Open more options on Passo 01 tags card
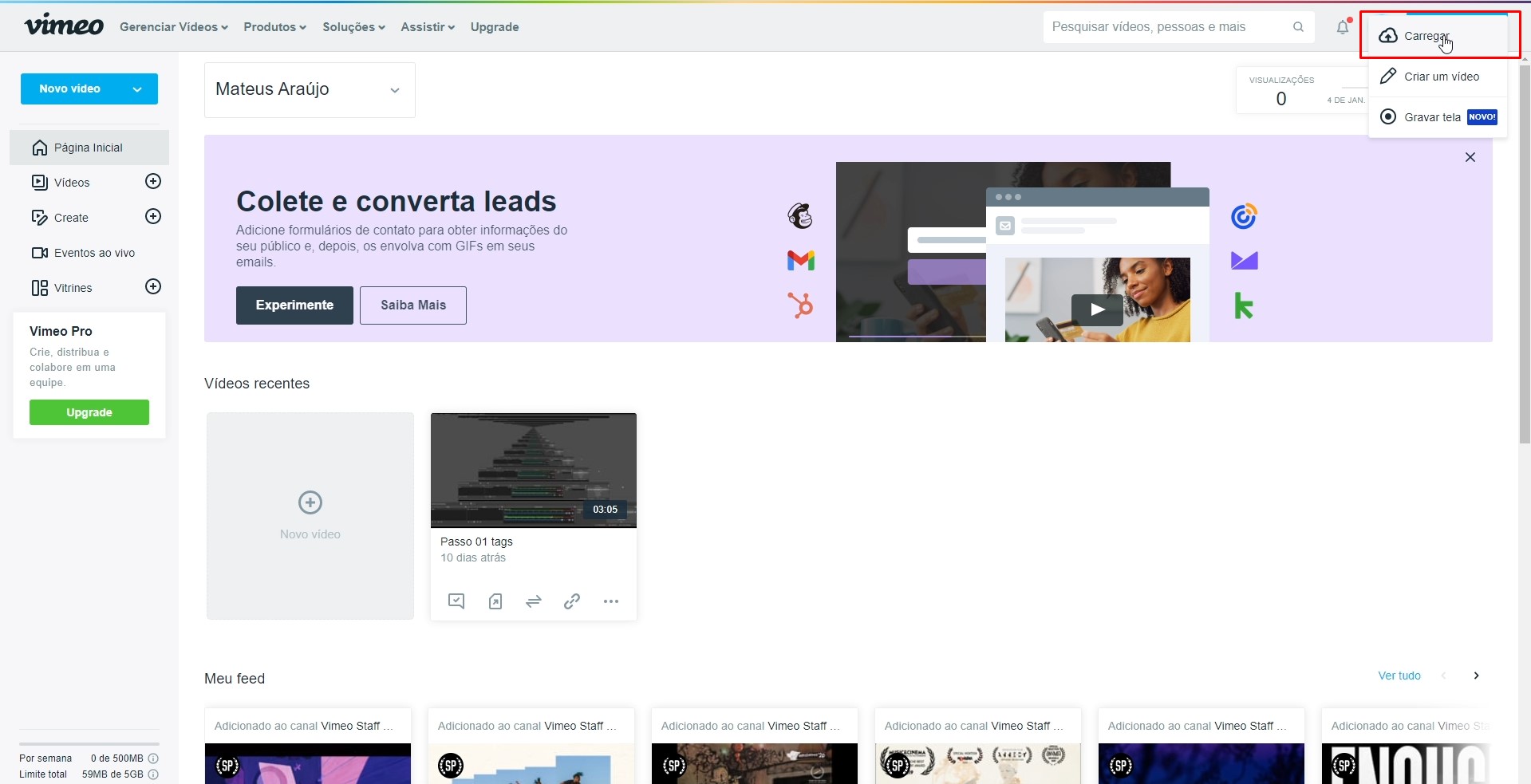Image resolution: width=1531 pixels, height=784 pixels. click(x=611, y=601)
